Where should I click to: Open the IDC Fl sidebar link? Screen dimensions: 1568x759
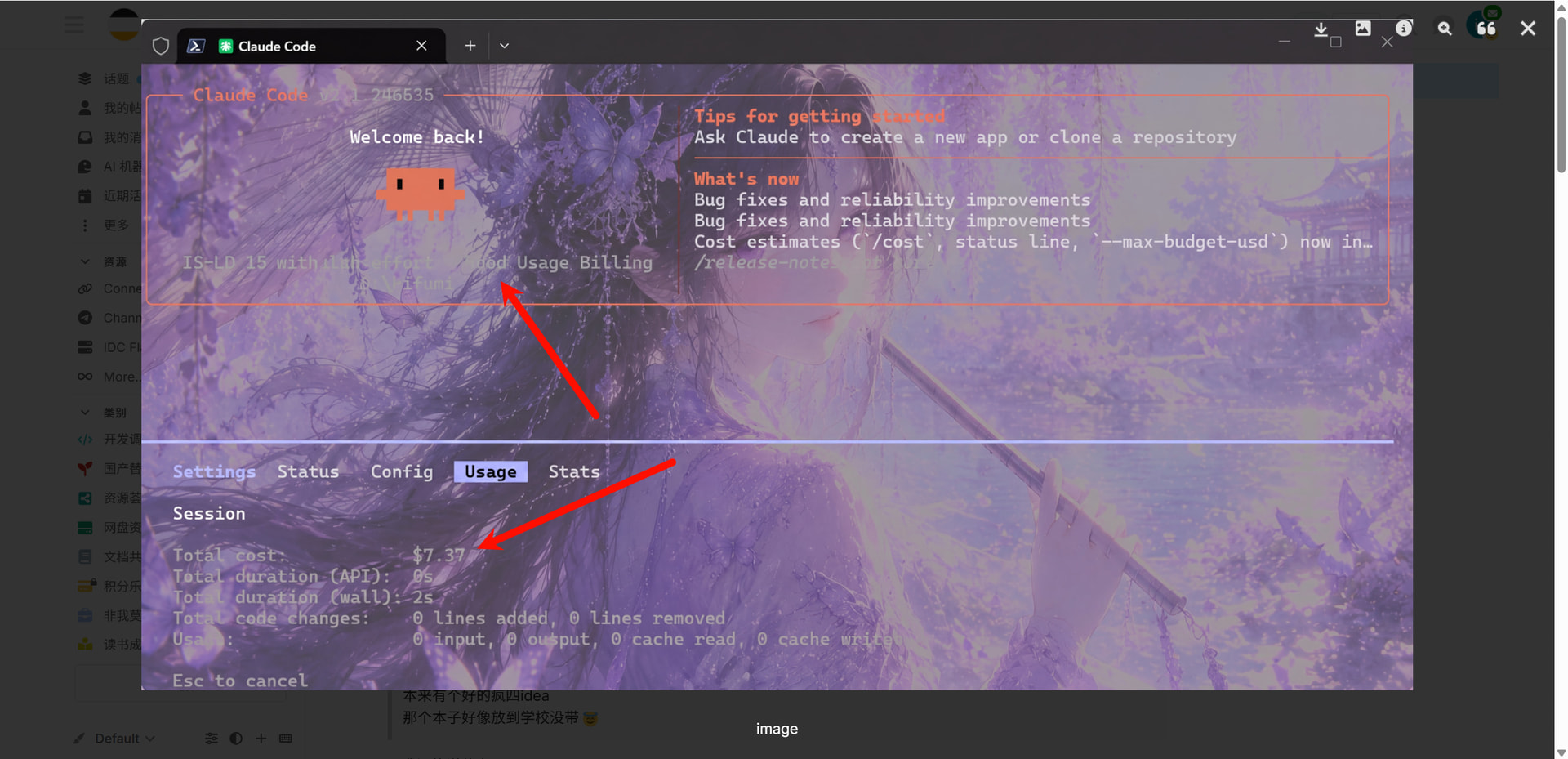click(x=108, y=347)
